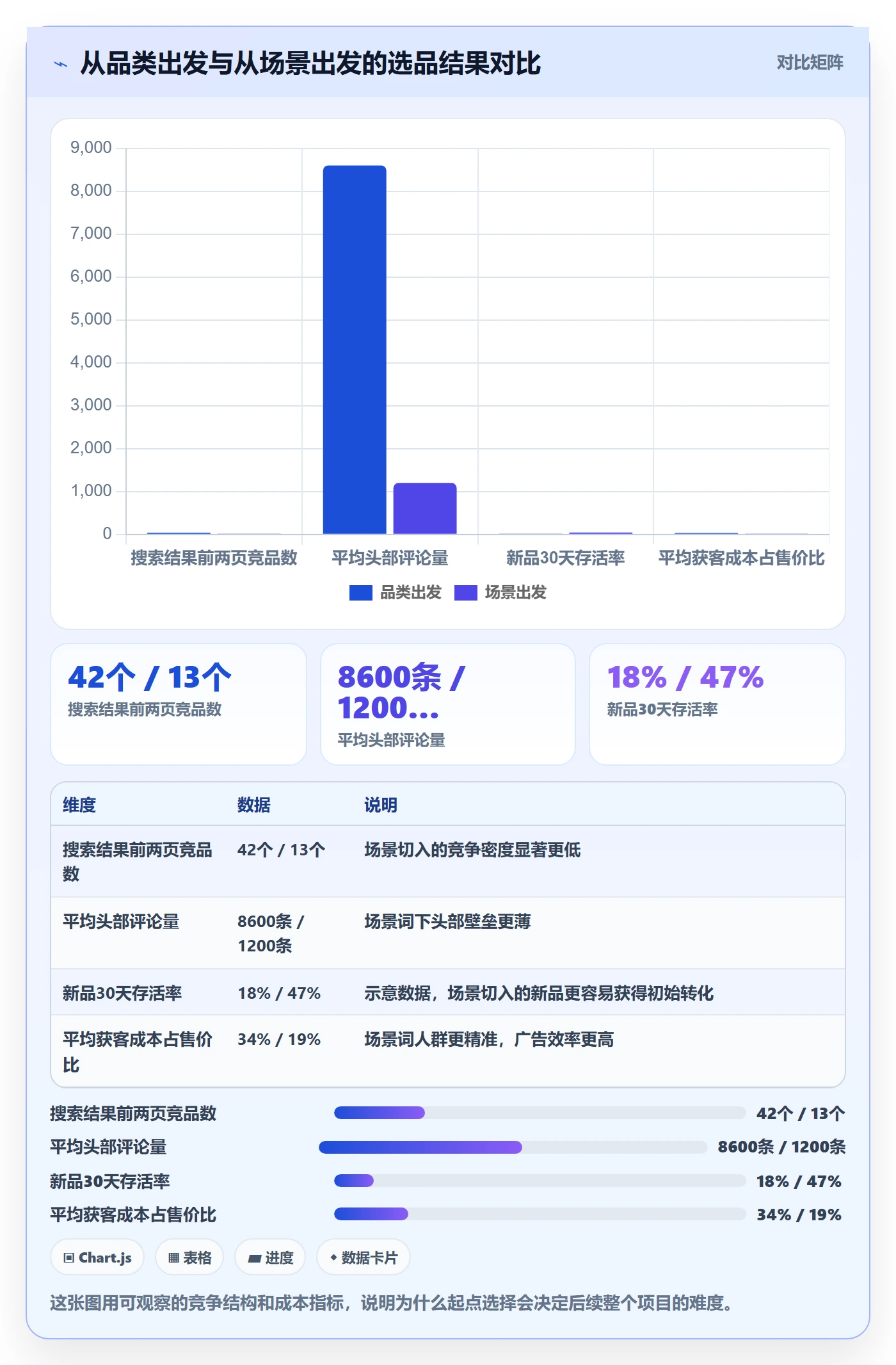Select table row 示意数据，场景切入的新品更容易获得初始转化
Viewport: 896px width, 1365px height.
448,992
